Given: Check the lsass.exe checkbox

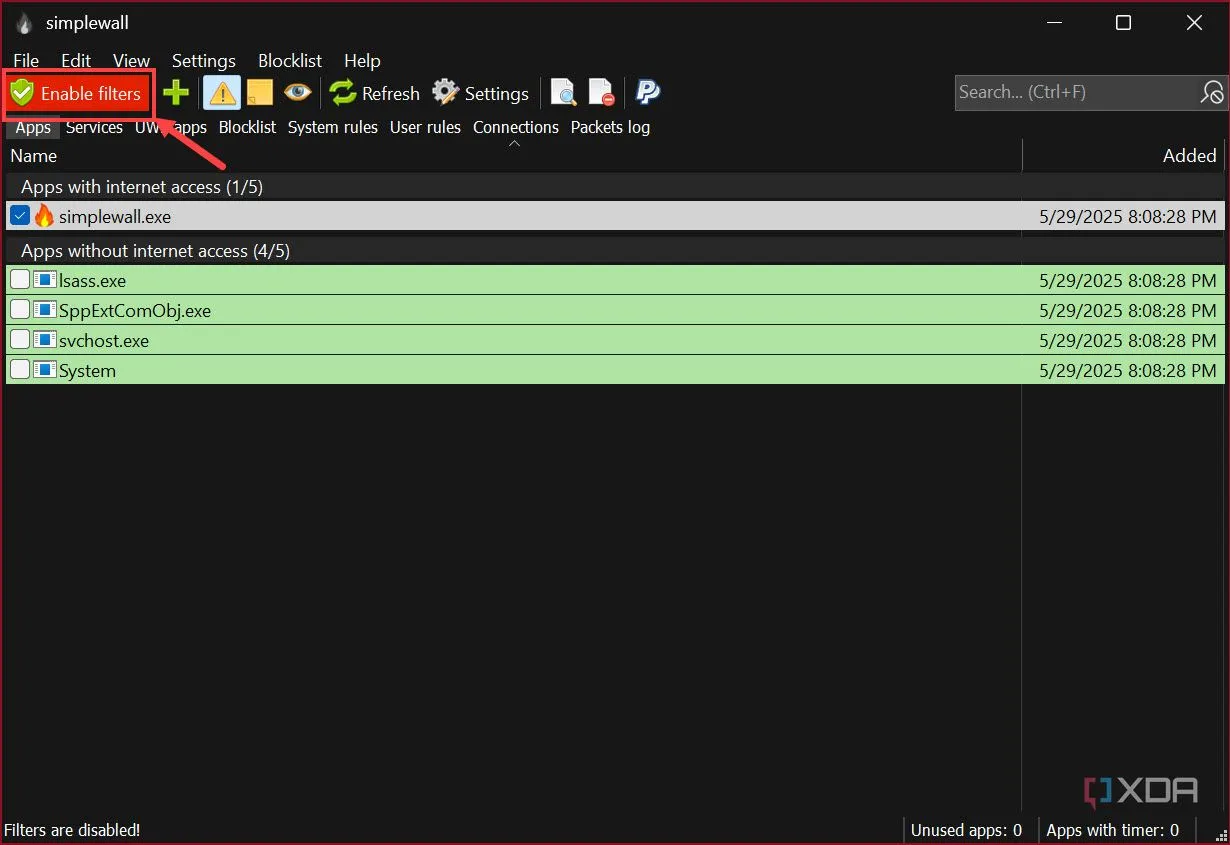Looking at the screenshot, I should pyautogui.click(x=20, y=280).
